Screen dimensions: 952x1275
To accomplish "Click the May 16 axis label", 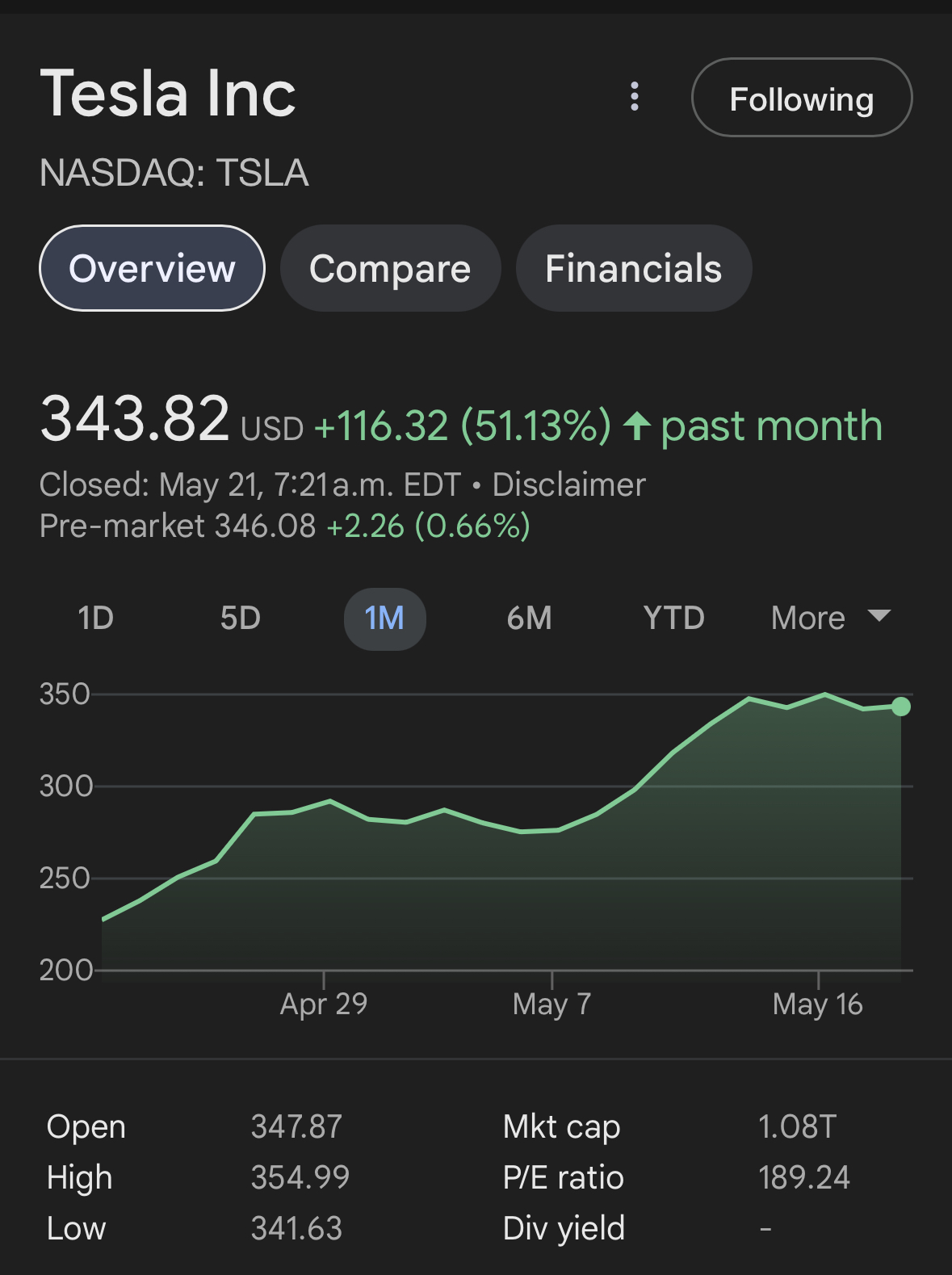I will coord(818,1004).
